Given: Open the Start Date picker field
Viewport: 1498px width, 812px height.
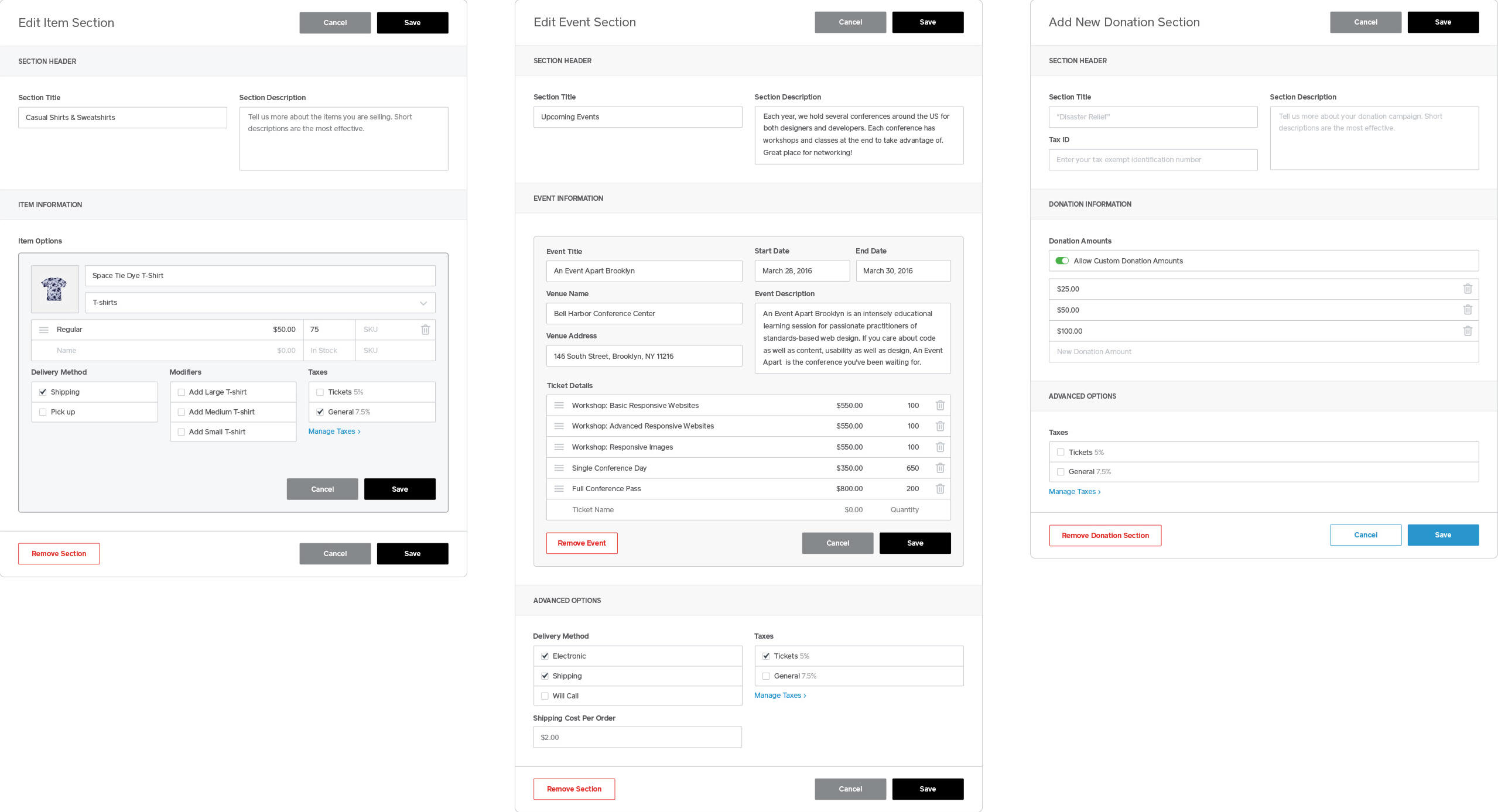Looking at the screenshot, I should 801,271.
